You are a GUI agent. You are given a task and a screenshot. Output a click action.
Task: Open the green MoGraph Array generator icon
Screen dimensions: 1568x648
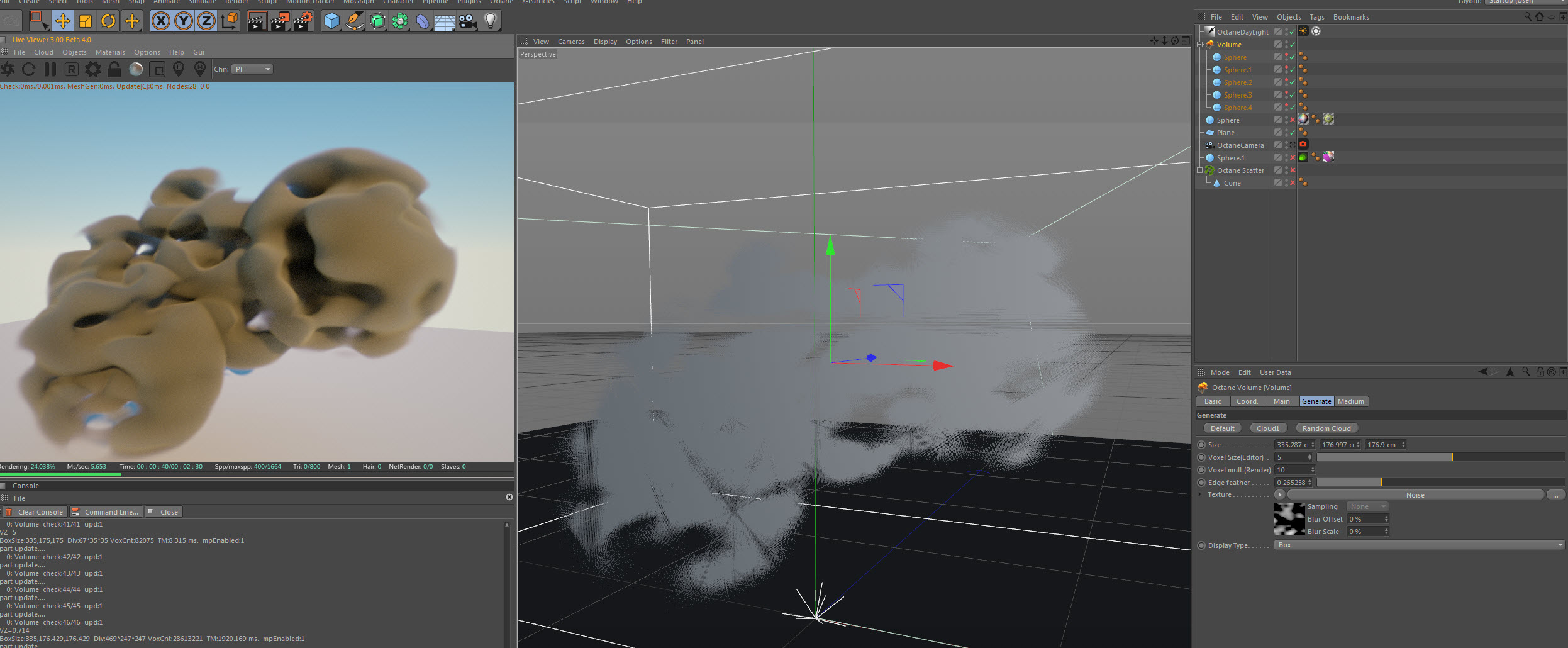click(400, 21)
